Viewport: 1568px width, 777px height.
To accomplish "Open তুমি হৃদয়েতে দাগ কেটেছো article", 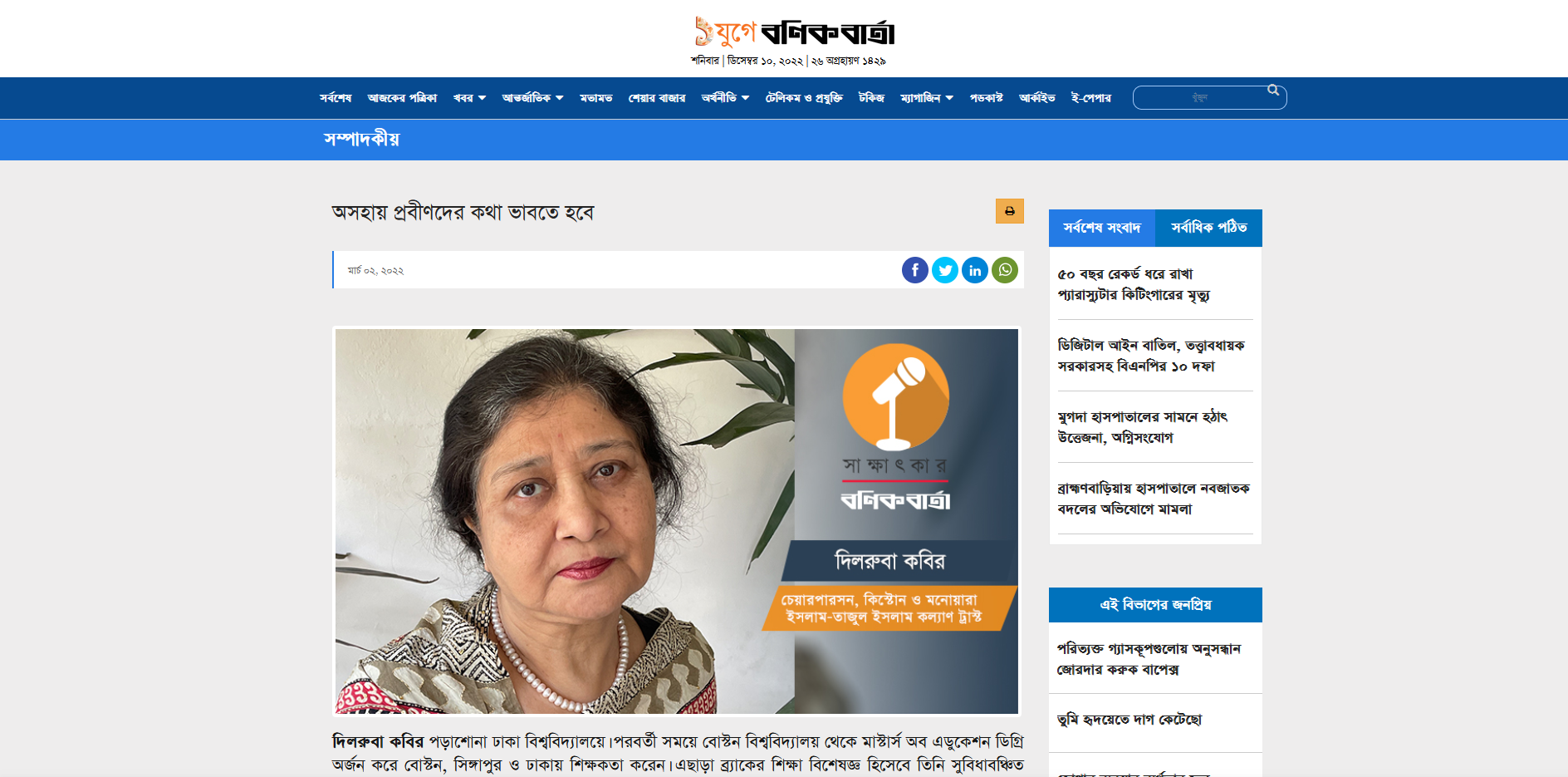I will (x=1129, y=720).
